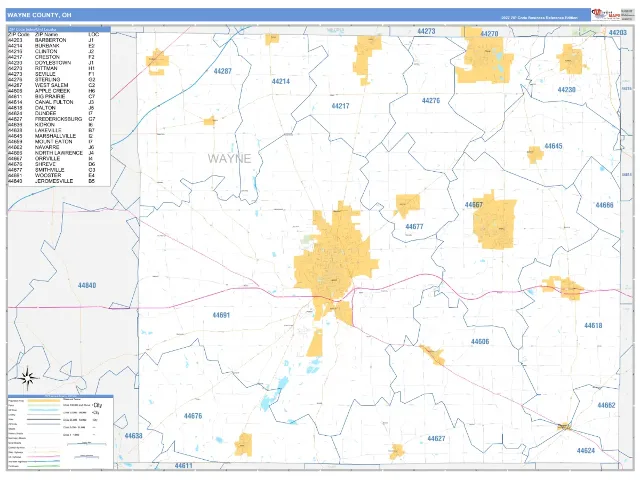This screenshot has height=480, width=640.
Task: Select the NAVARRE row in the ZIP index
Action: [51, 147]
